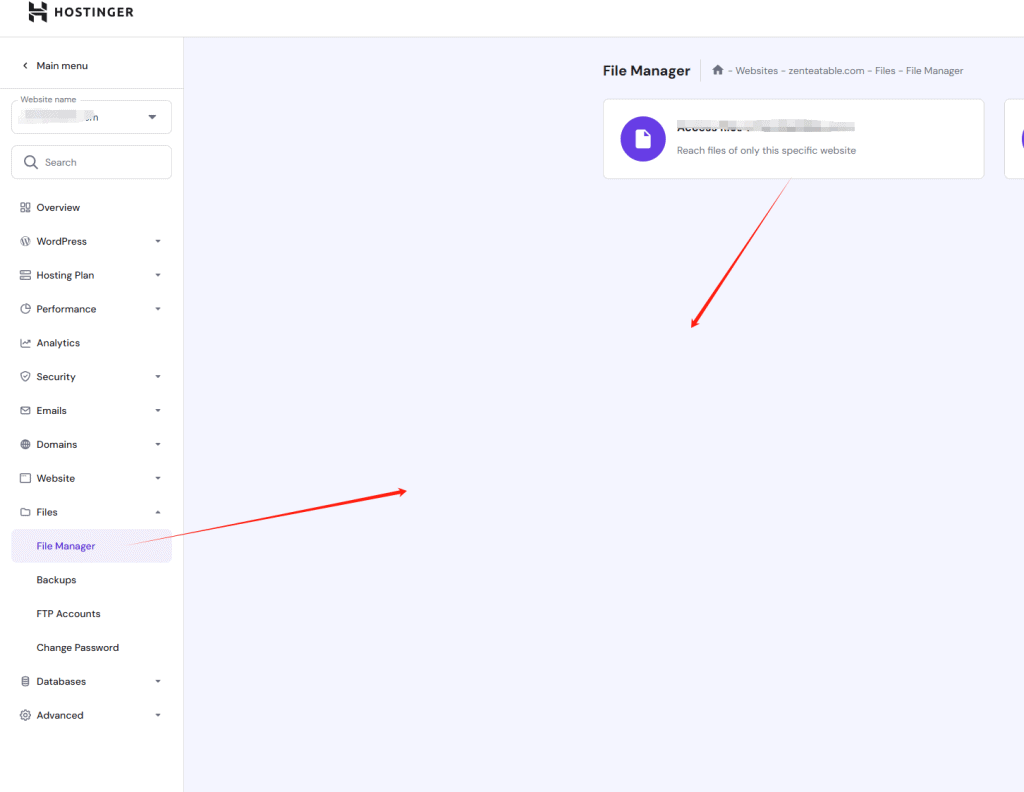Click the Website window icon

[x=25, y=479]
